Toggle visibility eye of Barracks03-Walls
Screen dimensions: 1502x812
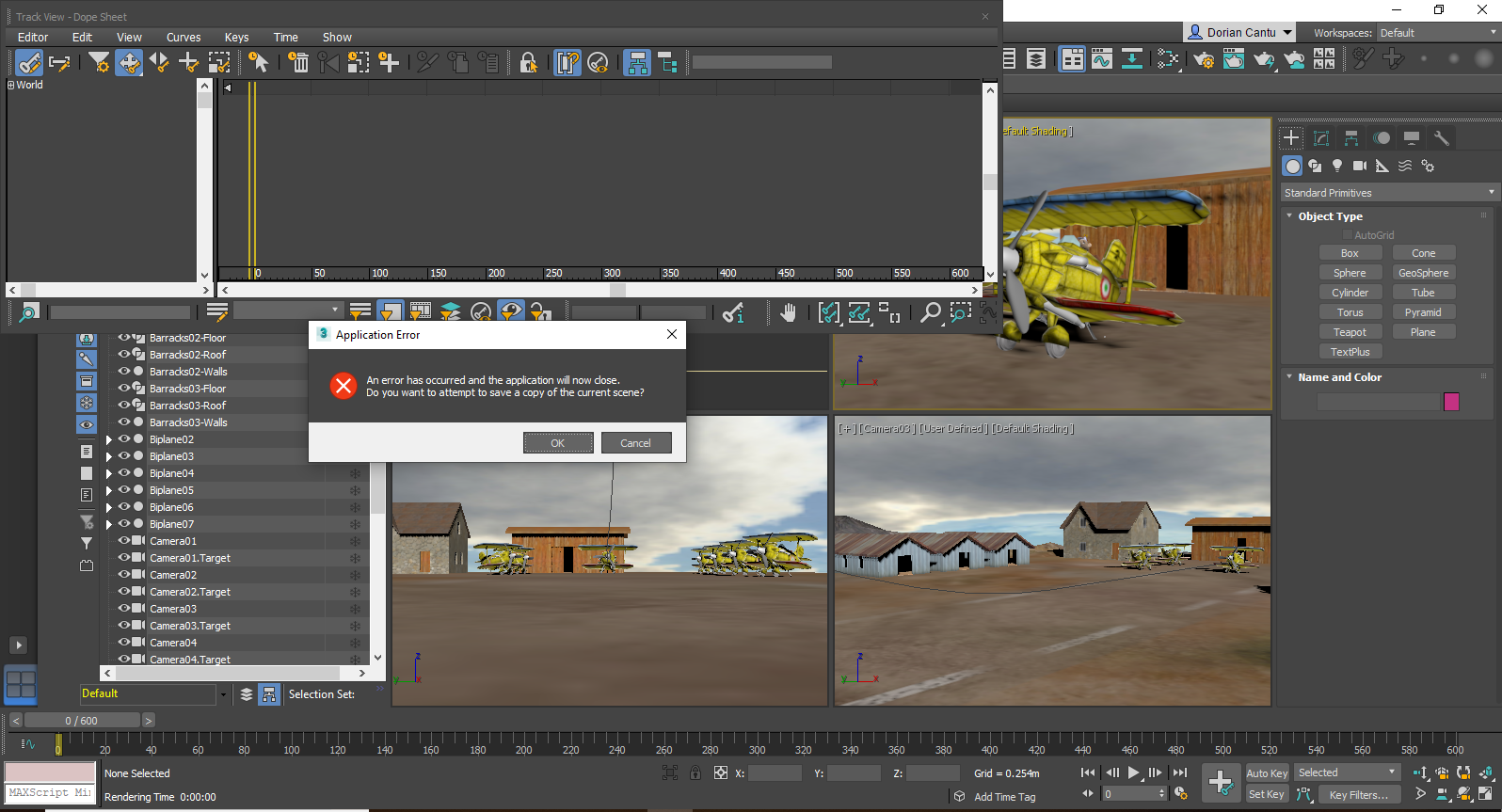tap(123, 422)
